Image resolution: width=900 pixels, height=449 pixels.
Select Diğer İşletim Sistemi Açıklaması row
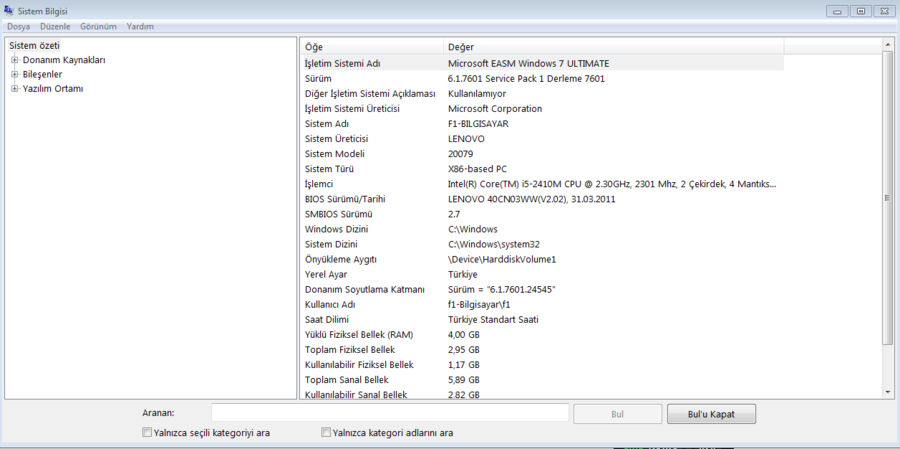542,94
